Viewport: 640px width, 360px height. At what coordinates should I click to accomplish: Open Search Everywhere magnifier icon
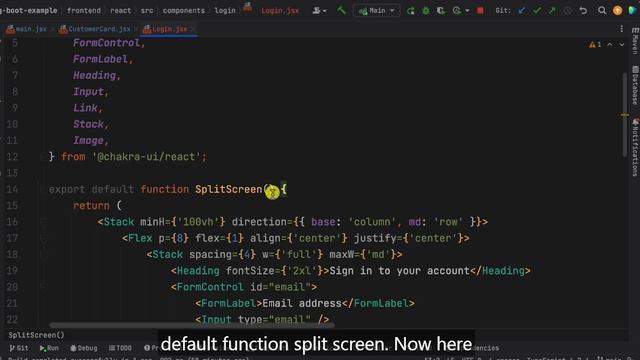click(602, 11)
